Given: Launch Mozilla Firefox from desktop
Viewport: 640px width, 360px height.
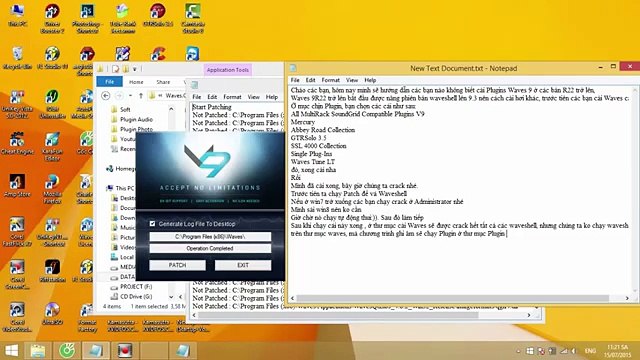Looking at the screenshot, I should [x=52, y=189].
